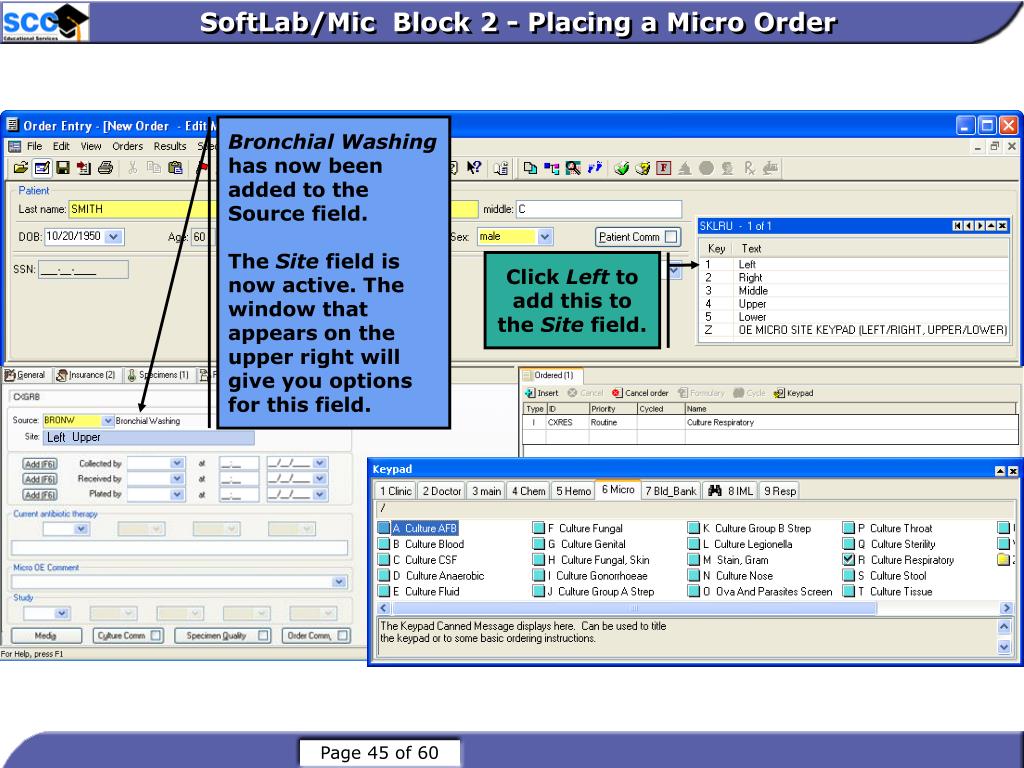Click Add (F6) beside Plated by
The image size is (1024, 768).
tap(40, 494)
